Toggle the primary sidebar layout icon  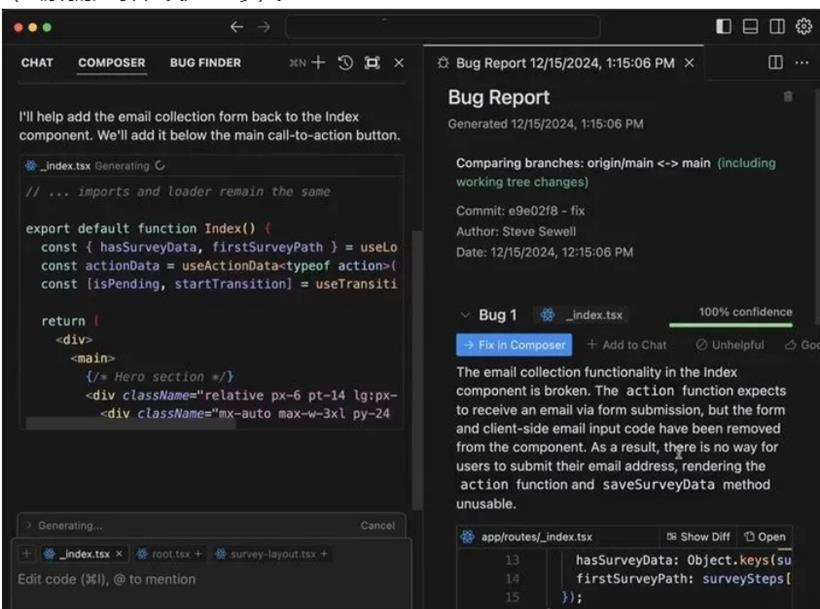point(723,26)
